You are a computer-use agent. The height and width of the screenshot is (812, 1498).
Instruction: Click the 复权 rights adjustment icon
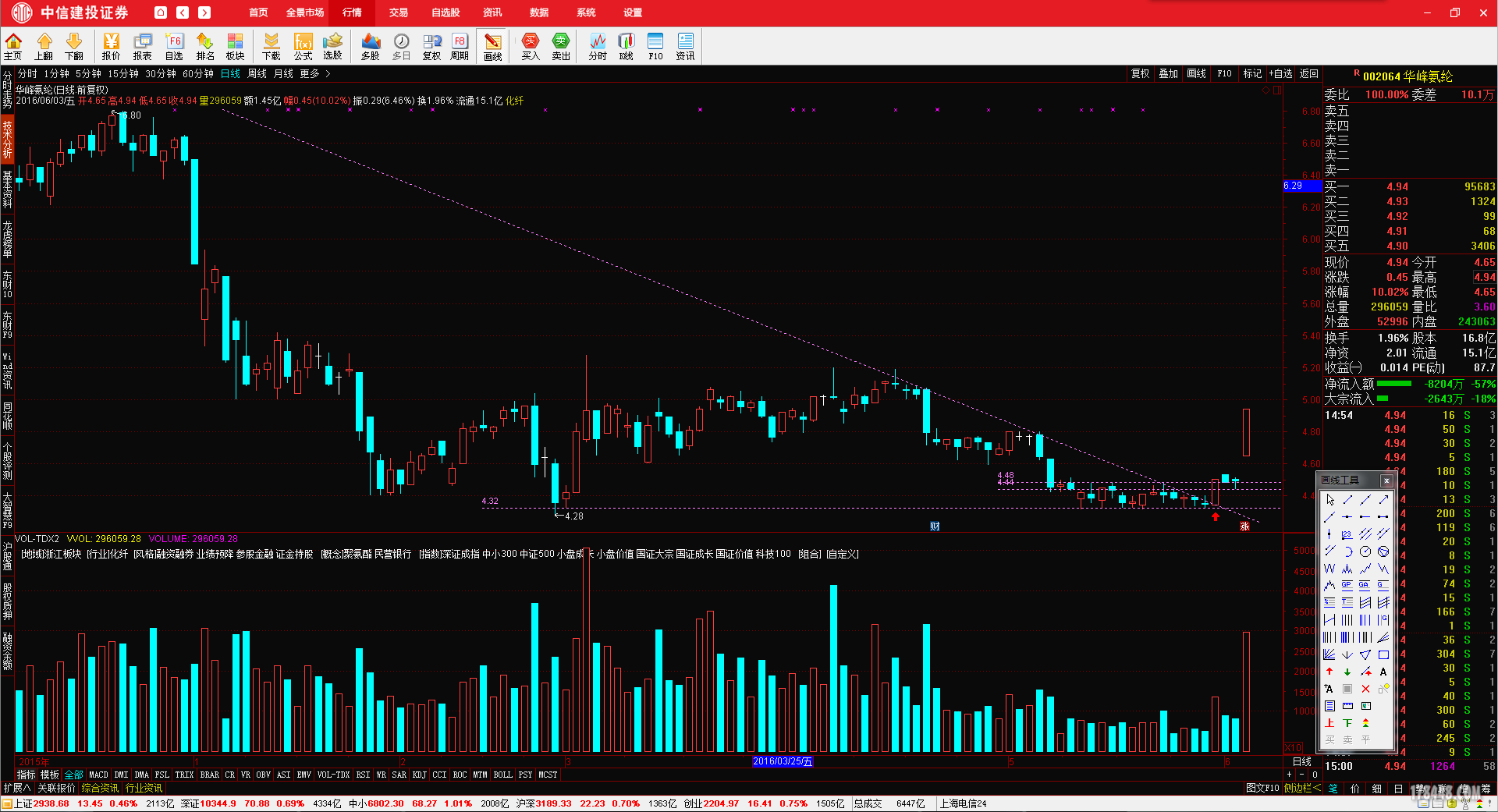pos(432,47)
